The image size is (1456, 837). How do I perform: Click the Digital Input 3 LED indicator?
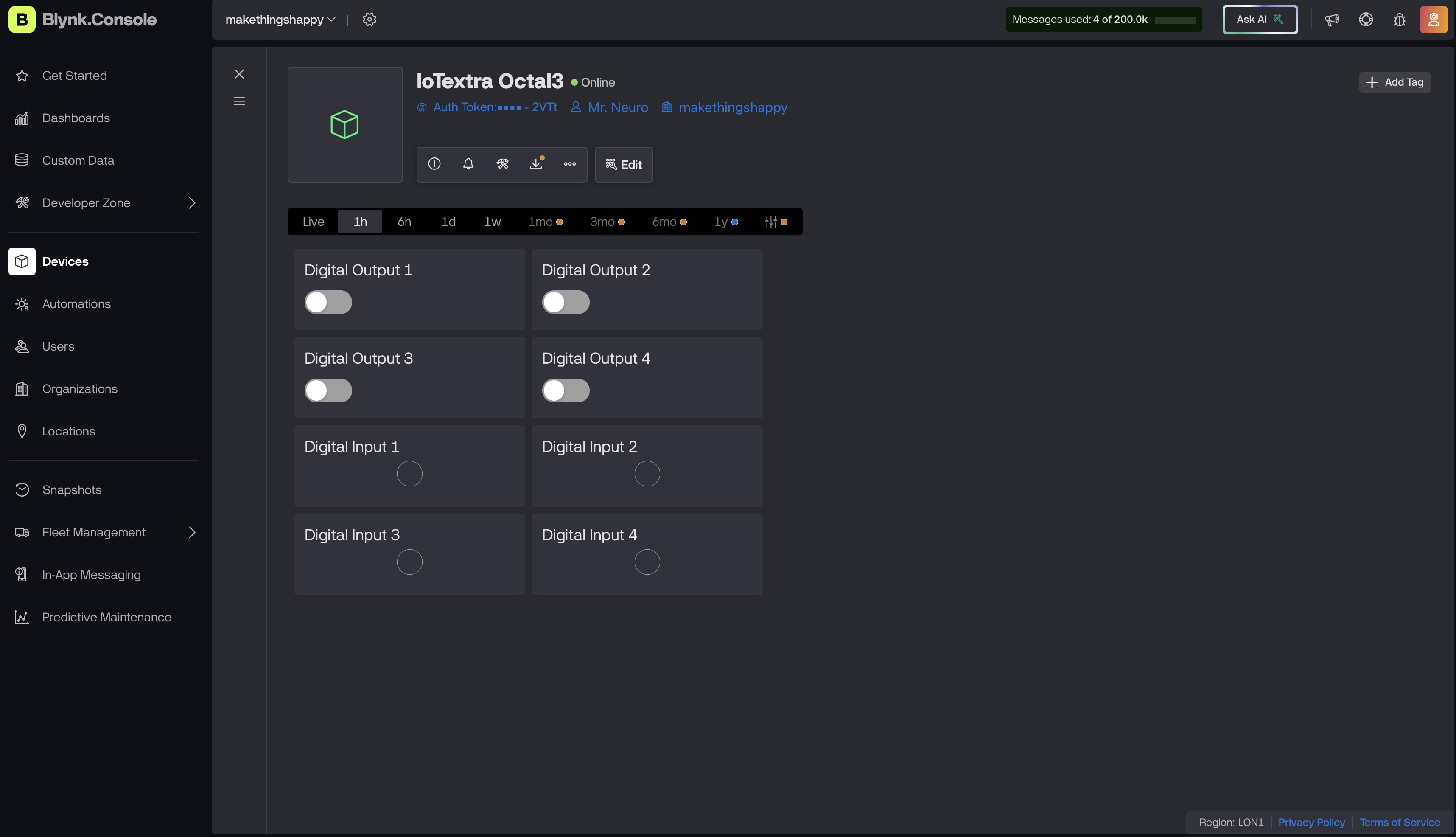(410, 562)
